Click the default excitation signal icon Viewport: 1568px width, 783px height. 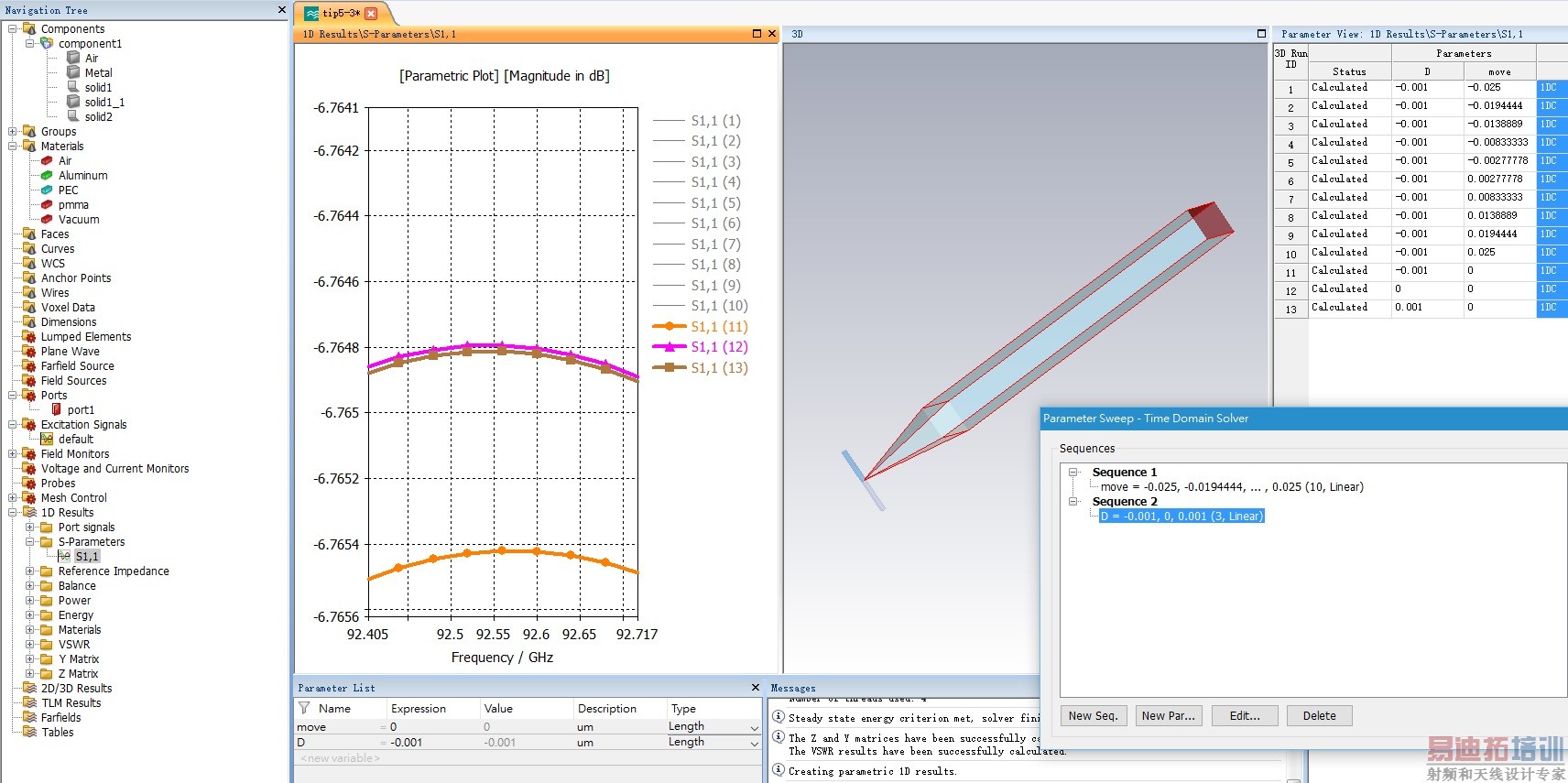47,439
